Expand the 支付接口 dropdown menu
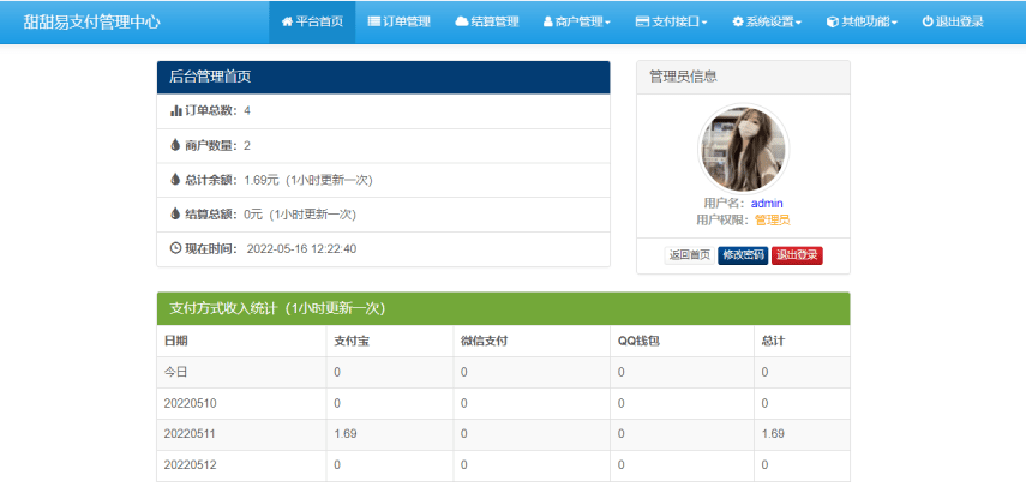The height and width of the screenshot is (482, 1026). 671,22
